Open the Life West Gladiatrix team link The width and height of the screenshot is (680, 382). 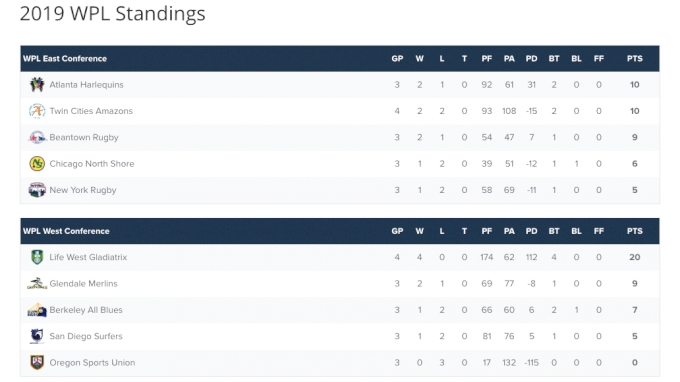(x=88, y=257)
